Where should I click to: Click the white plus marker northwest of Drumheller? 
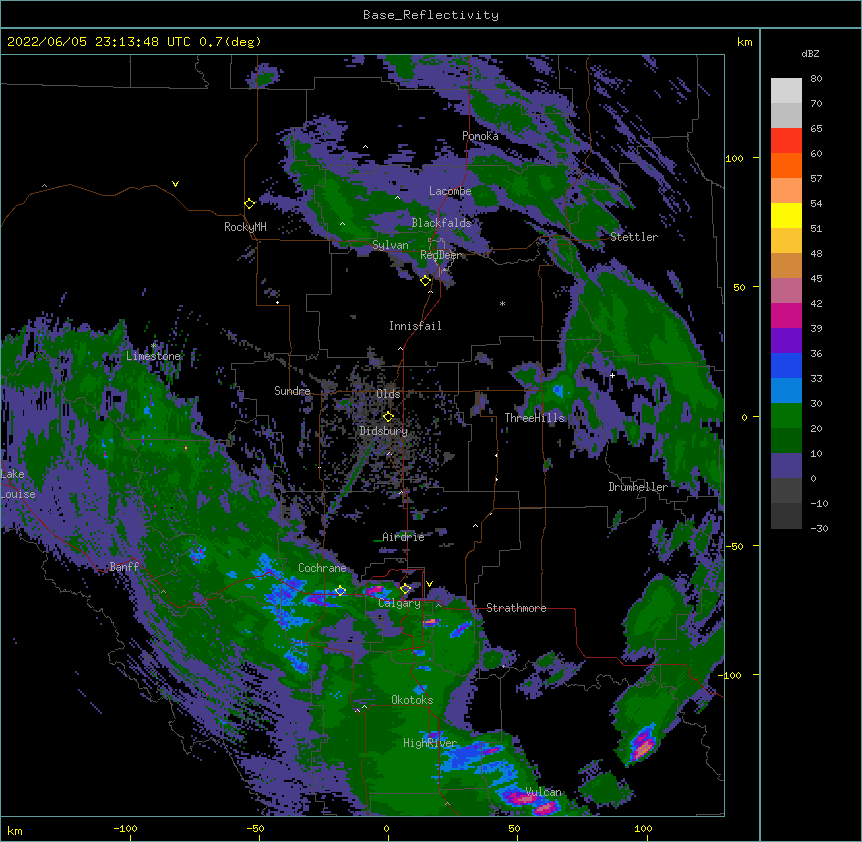pyautogui.click(x=612, y=375)
